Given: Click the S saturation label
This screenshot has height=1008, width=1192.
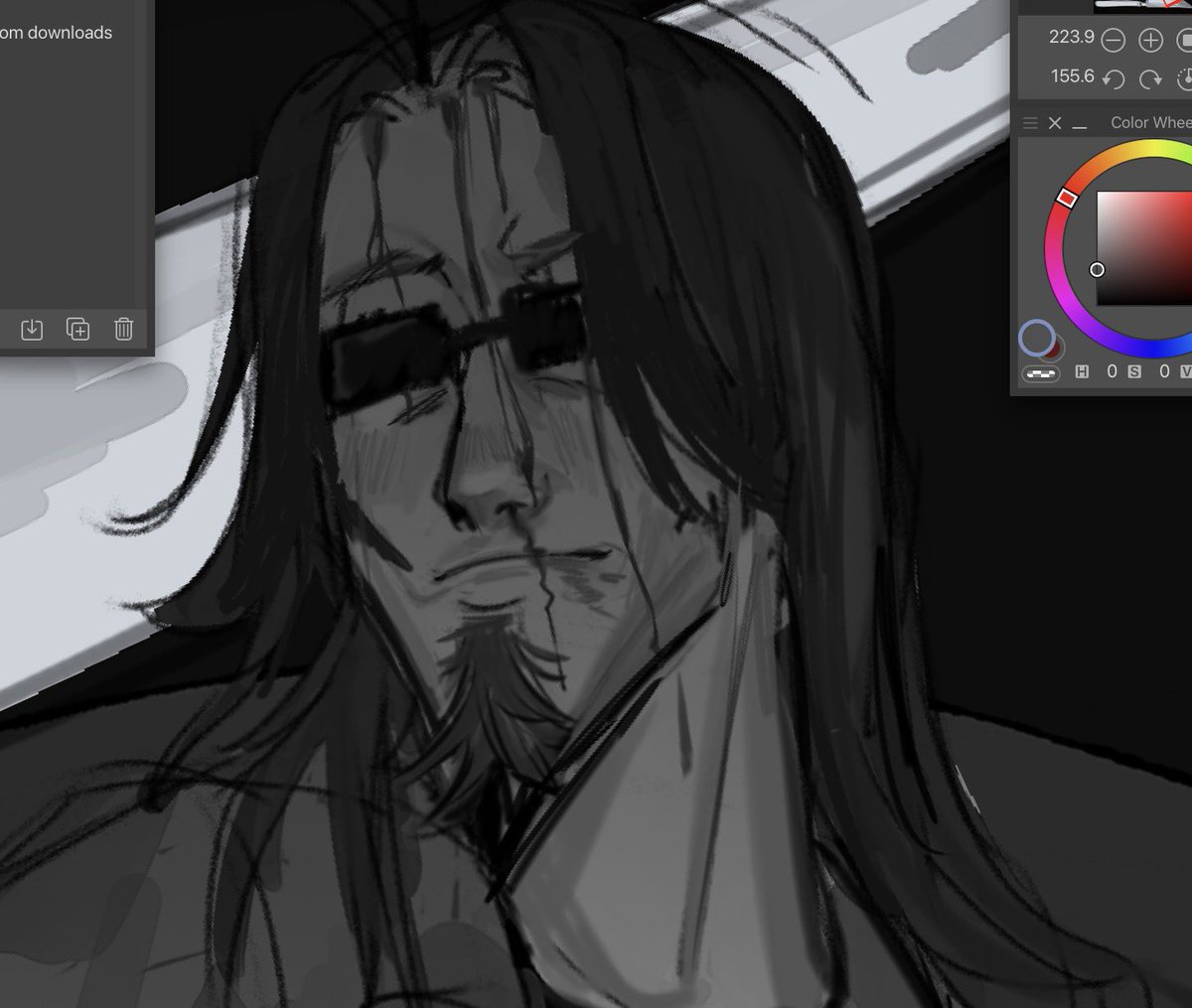Looking at the screenshot, I should (1135, 371).
